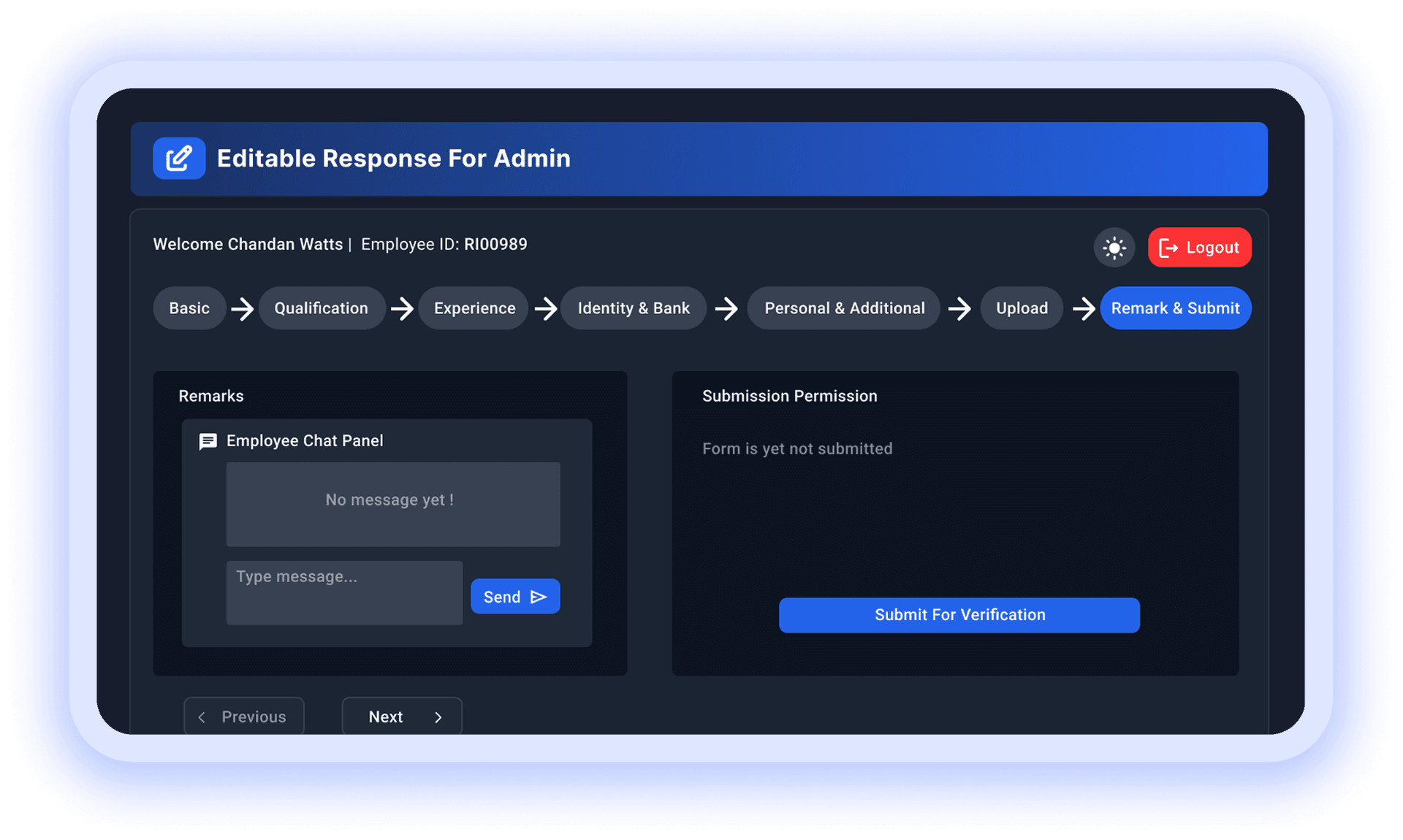1403x840 pixels.
Task: Click the arrow between Basic and Qualification steps
Action: (x=241, y=308)
